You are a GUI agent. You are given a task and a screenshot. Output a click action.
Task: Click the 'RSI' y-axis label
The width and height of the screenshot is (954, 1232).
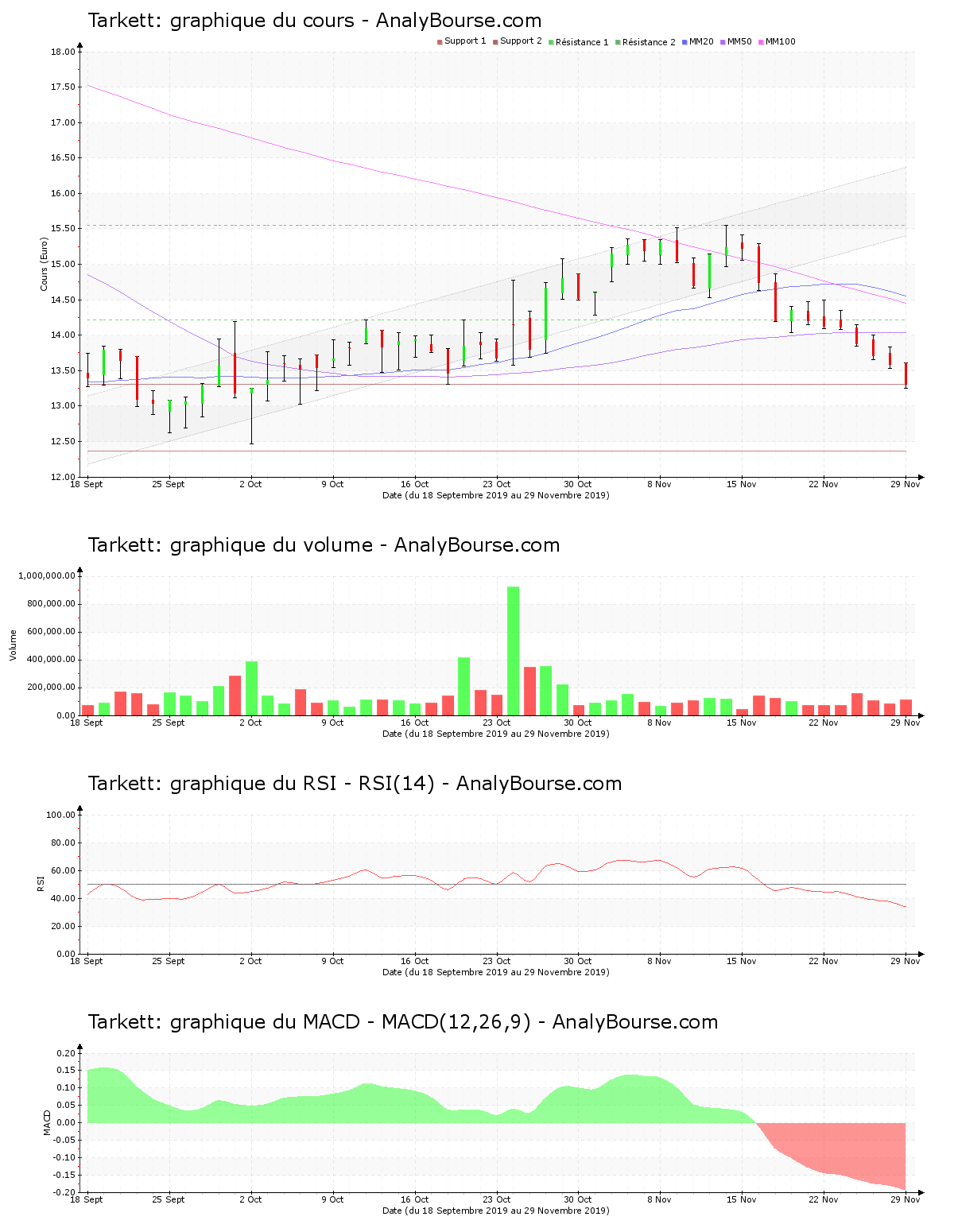point(41,884)
